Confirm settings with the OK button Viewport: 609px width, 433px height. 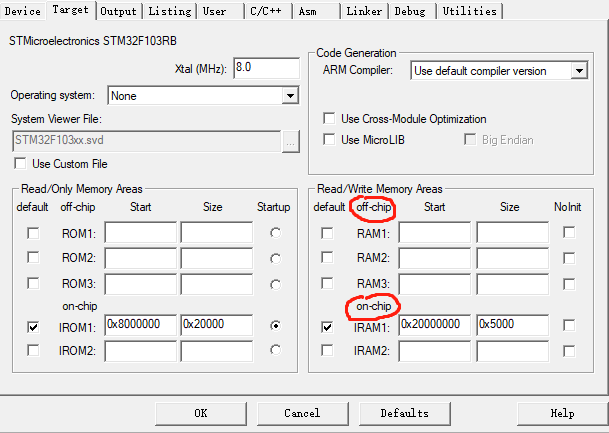201,413
